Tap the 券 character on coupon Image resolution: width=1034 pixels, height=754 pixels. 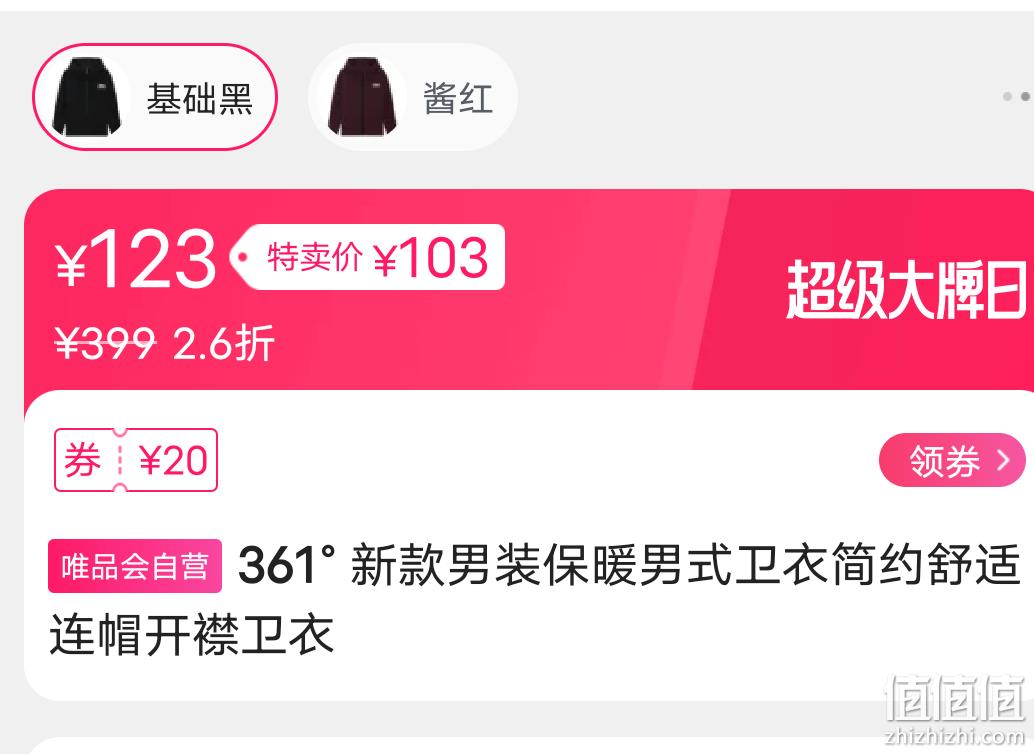pyautogui.click(x=82, y=460)
